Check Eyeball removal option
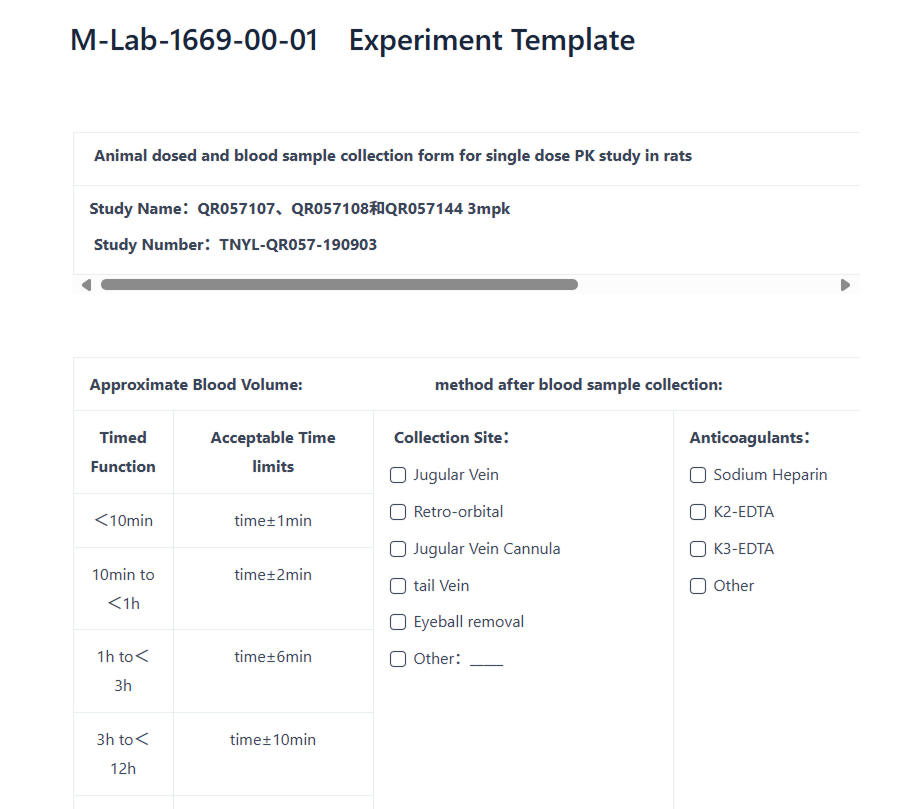This screenshot has height=809, width=919. [398, 622]
